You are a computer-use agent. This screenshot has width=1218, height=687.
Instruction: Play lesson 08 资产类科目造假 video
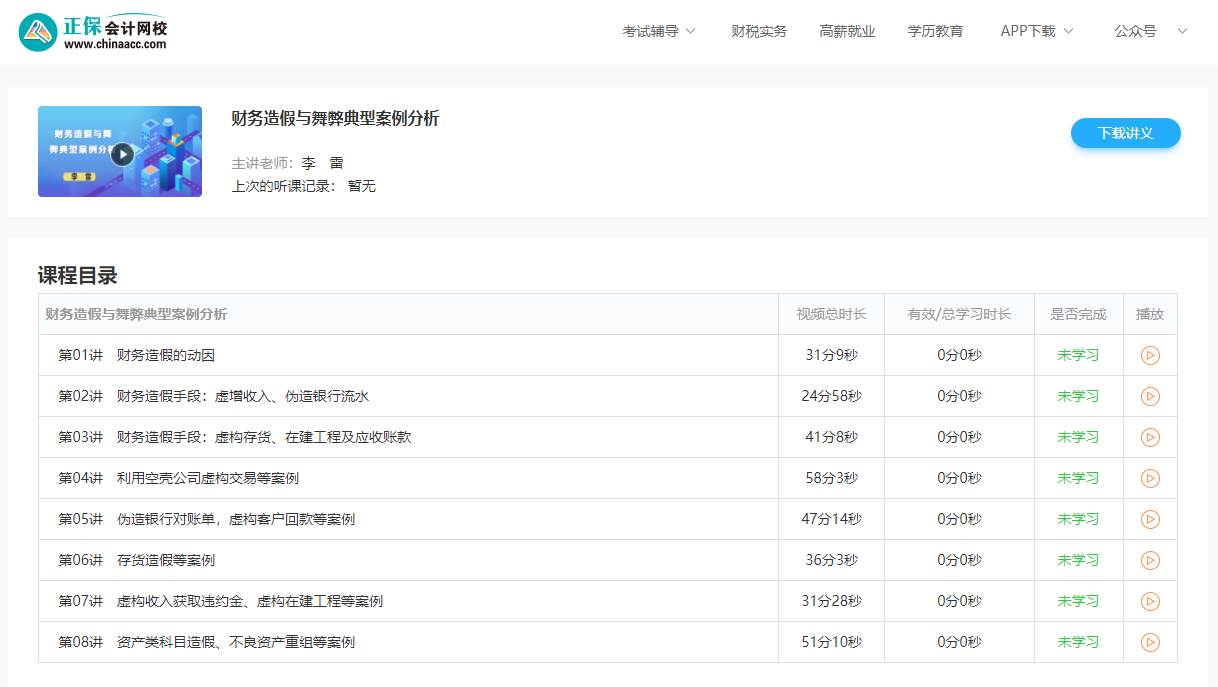pos(1150,642)
